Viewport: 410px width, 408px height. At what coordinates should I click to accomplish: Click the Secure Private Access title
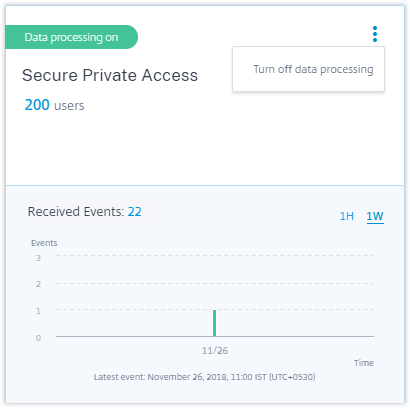(x=110, y=75)
